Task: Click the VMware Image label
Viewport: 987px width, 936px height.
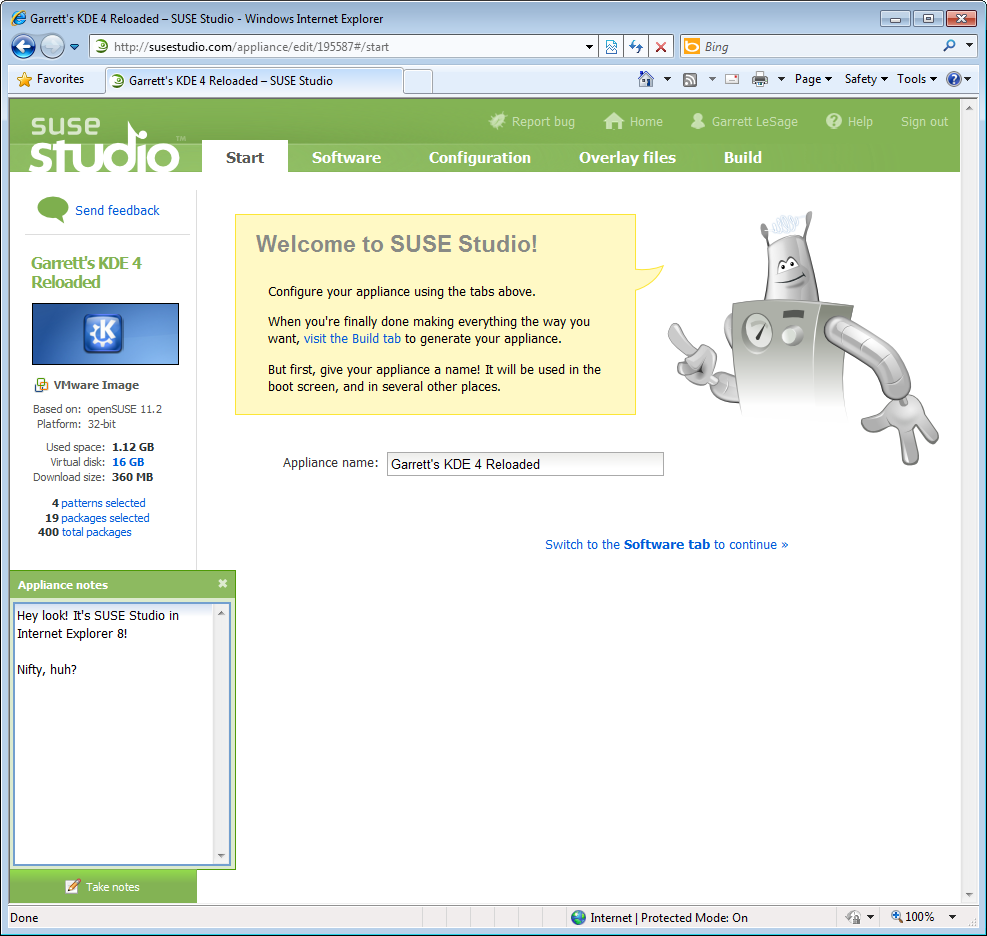Action: click(x=96, y=385)
